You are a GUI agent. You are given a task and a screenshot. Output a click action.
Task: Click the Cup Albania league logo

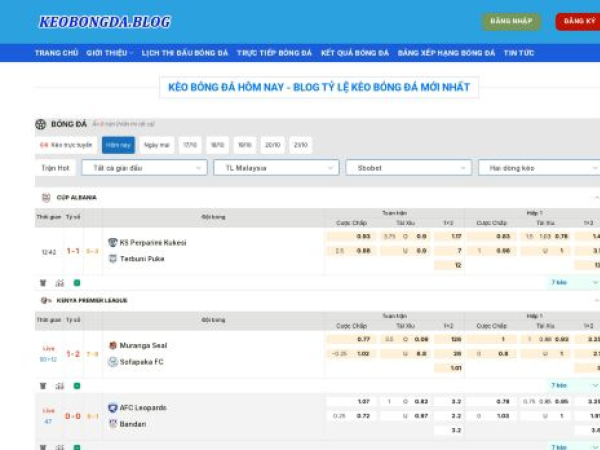[x=45, y=198]
